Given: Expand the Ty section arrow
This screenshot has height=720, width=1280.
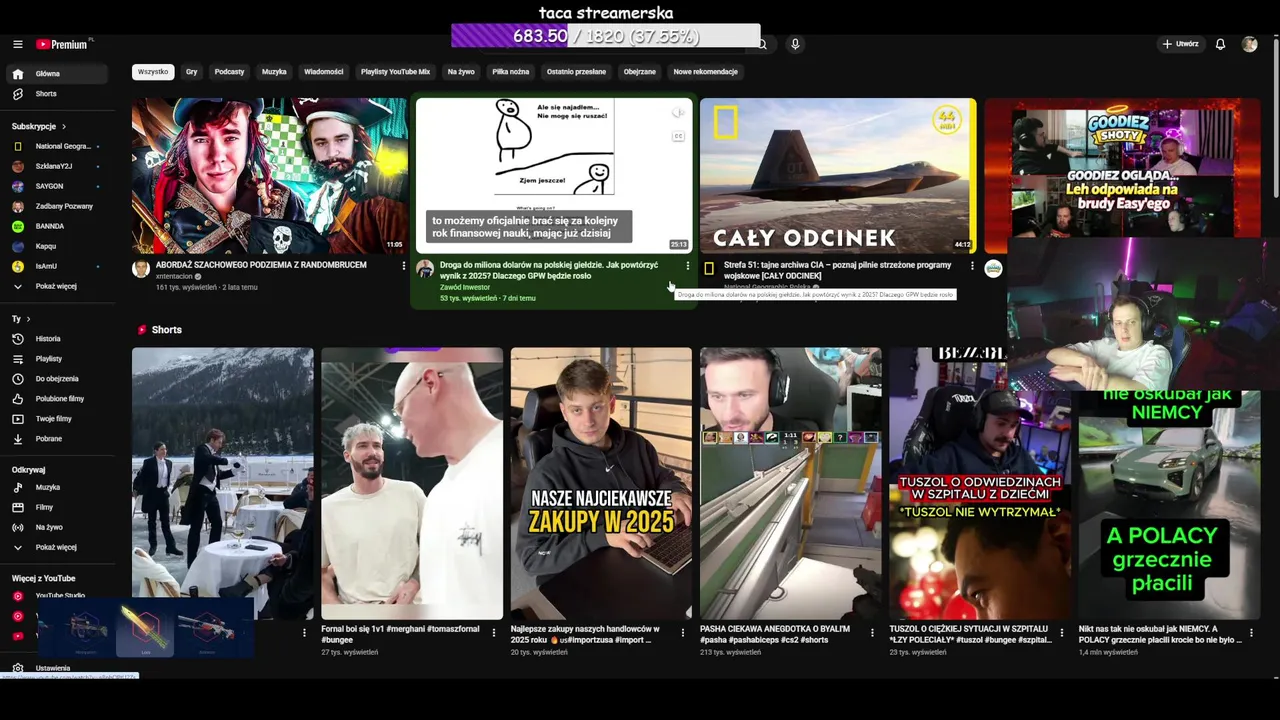Looking at the screenshot, I should [28, 319].
